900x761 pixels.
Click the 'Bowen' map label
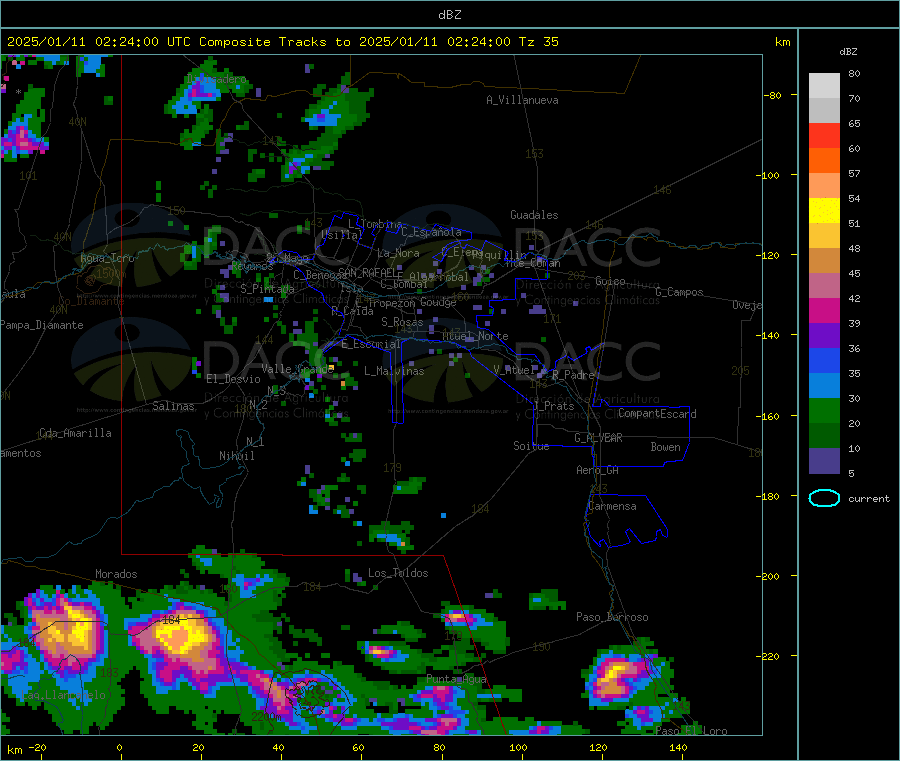(665, 447)
